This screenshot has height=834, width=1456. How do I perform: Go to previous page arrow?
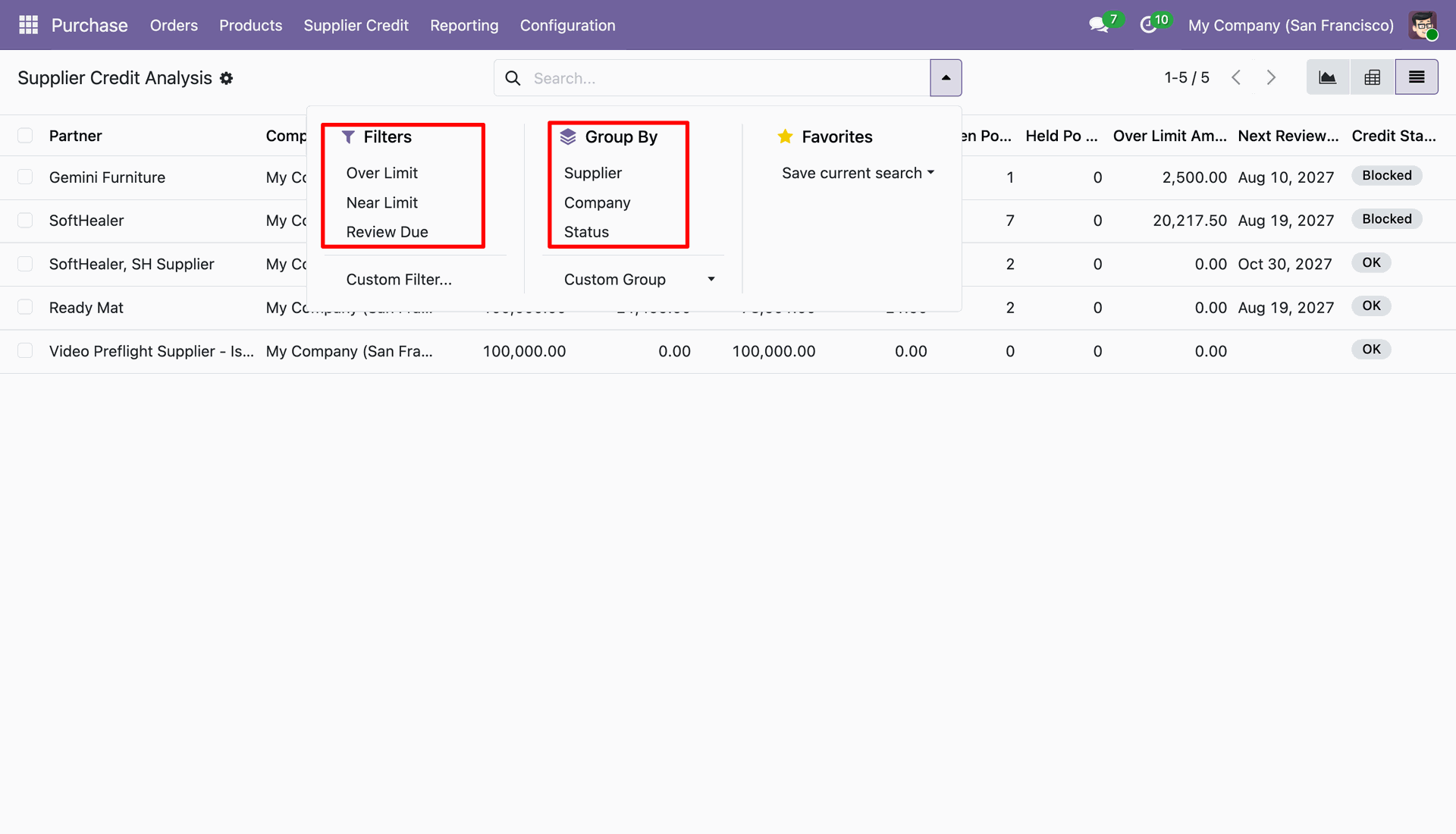(x=1236, y=77)
